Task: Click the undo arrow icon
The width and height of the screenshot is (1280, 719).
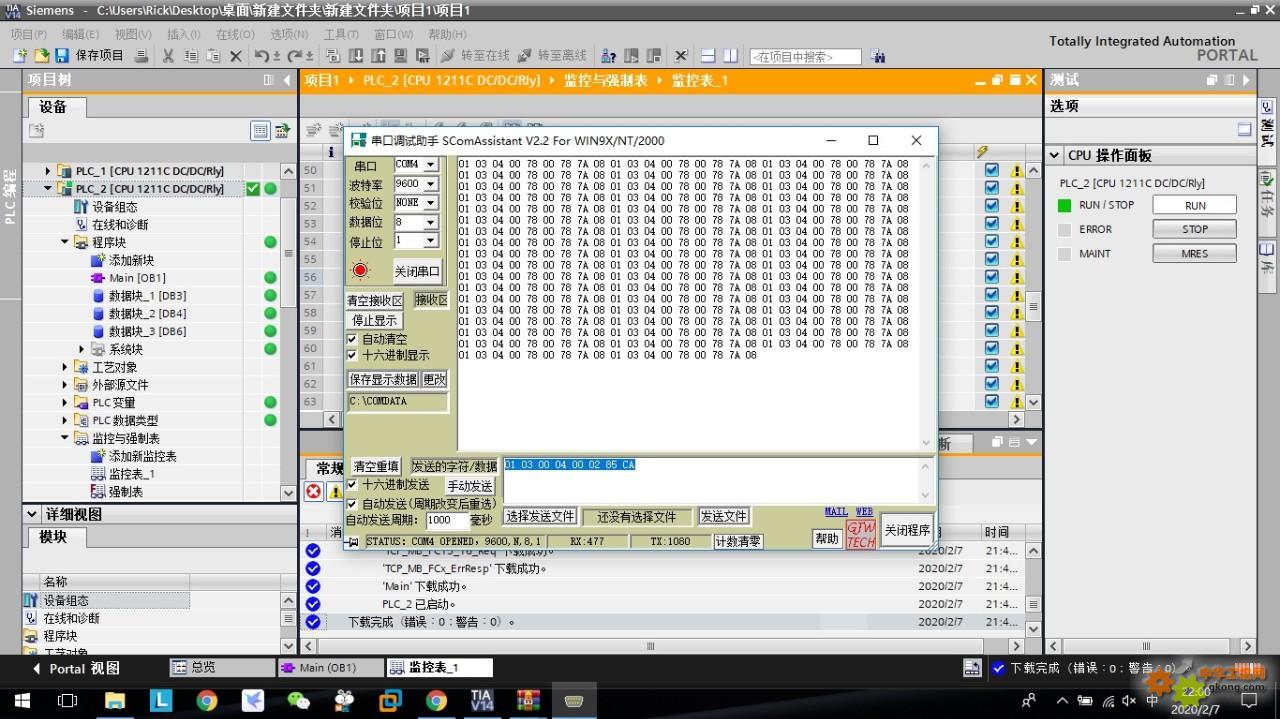Action: tap(262, 56)
